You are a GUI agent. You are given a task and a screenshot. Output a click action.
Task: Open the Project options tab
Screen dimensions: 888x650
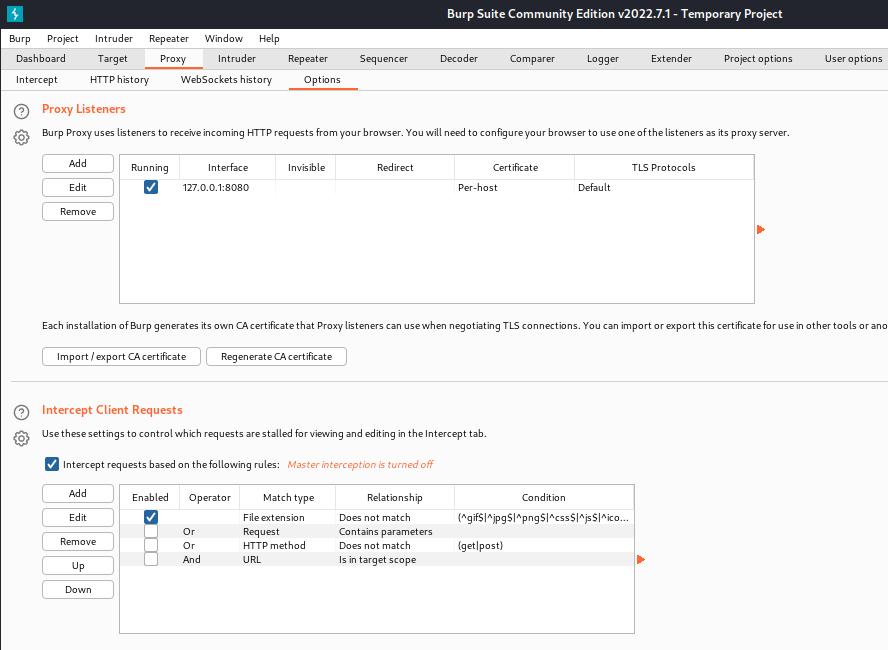(x=758, y=58)
